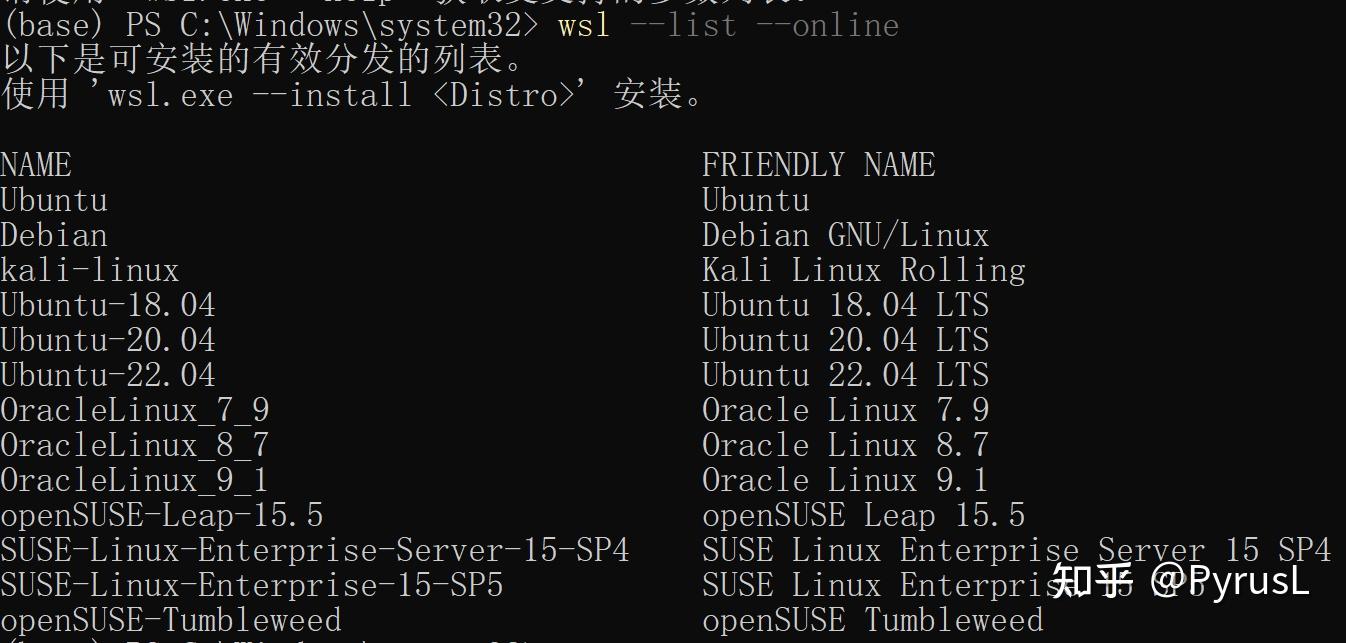Click 'openSUSE Tumbleweed' friendly name
The image size is (1346, 643).
tap(872, 620)
